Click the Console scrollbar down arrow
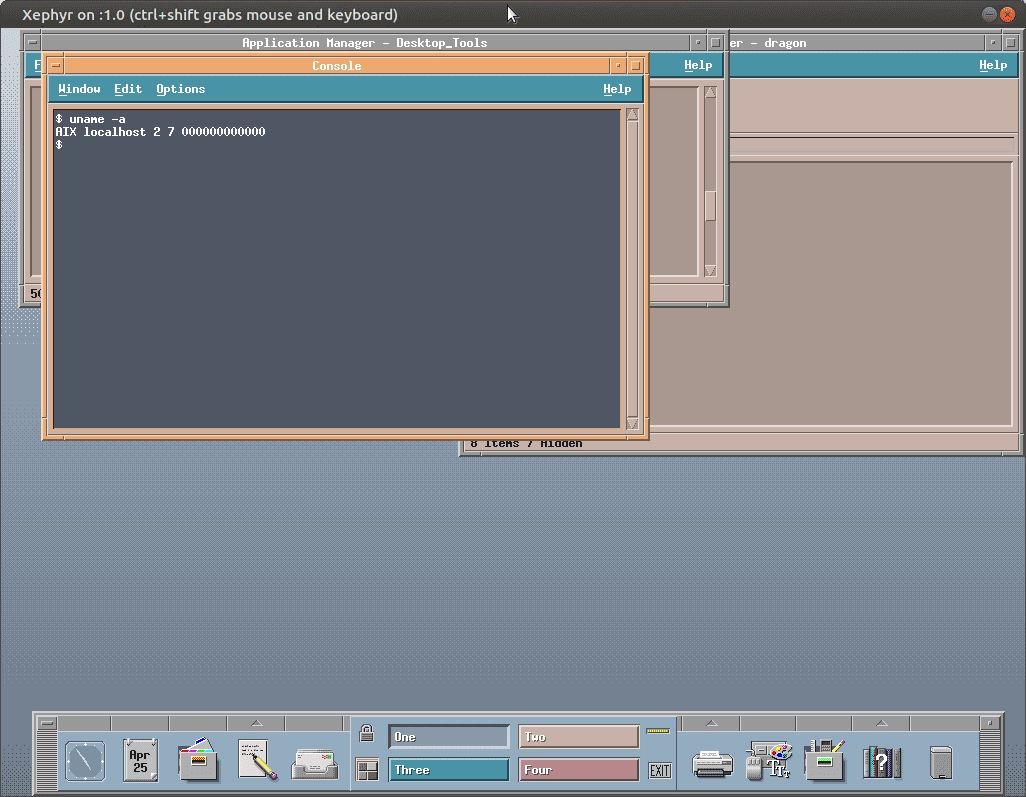This screenshot has height=797, width=1026. (632, 423)
